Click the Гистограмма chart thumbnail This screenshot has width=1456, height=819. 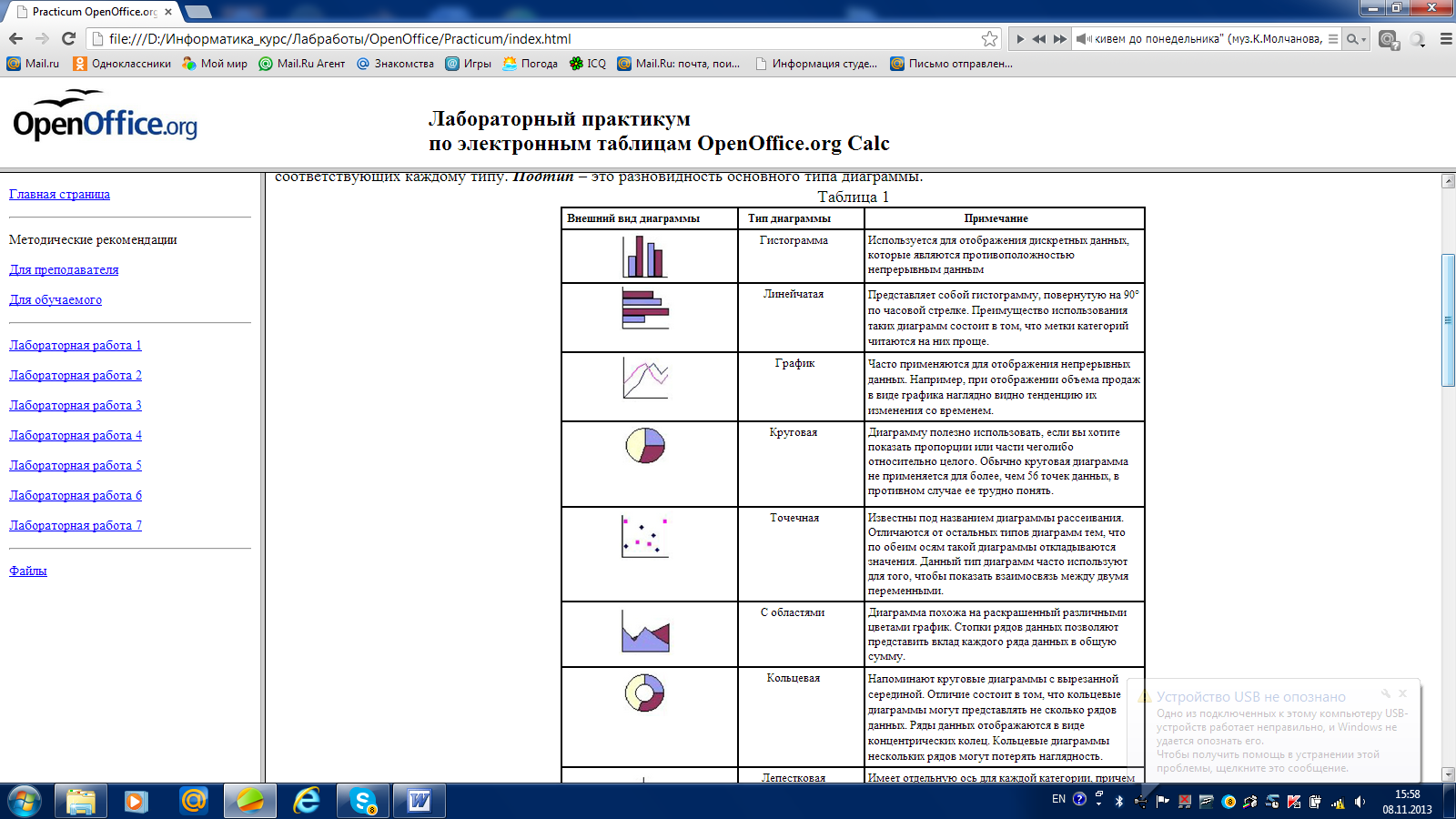pyautogui.click(x=645, y=257)
